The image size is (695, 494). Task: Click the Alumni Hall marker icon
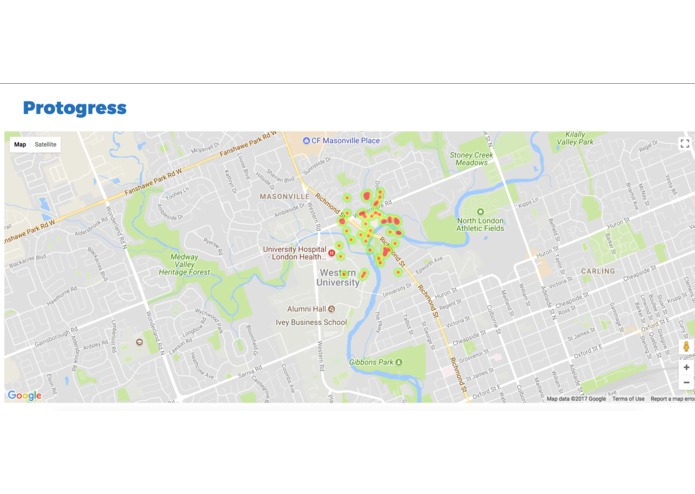coord(331,309)
